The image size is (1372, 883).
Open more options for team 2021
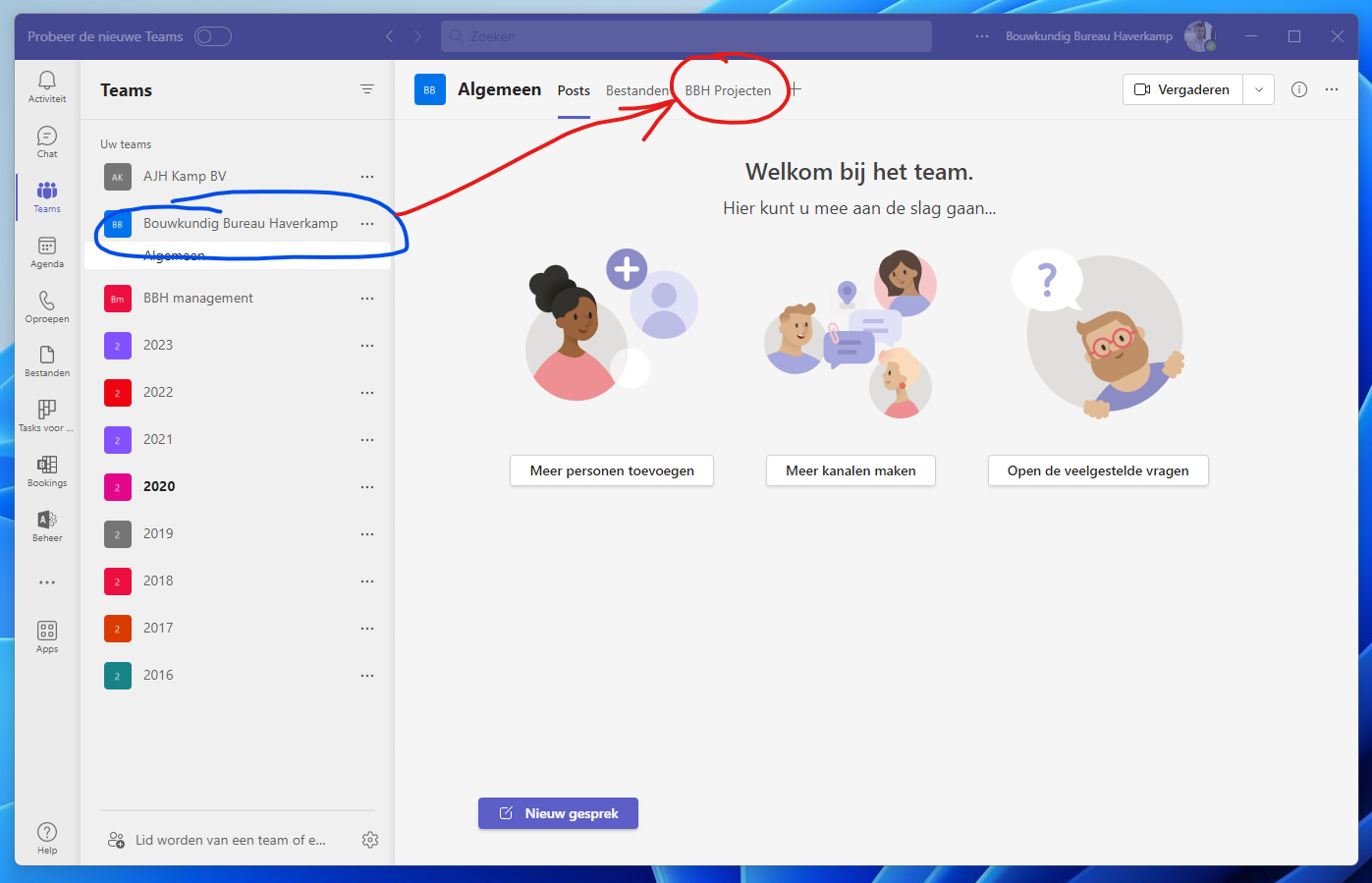(367, 440)
